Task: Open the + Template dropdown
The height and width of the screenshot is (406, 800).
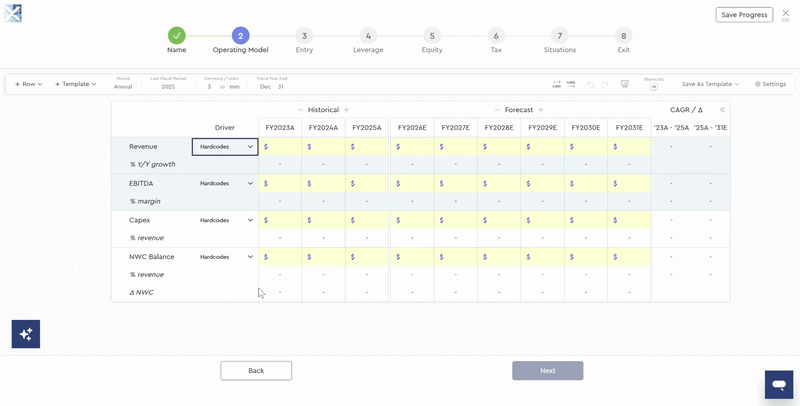Action: pos(76,84)
